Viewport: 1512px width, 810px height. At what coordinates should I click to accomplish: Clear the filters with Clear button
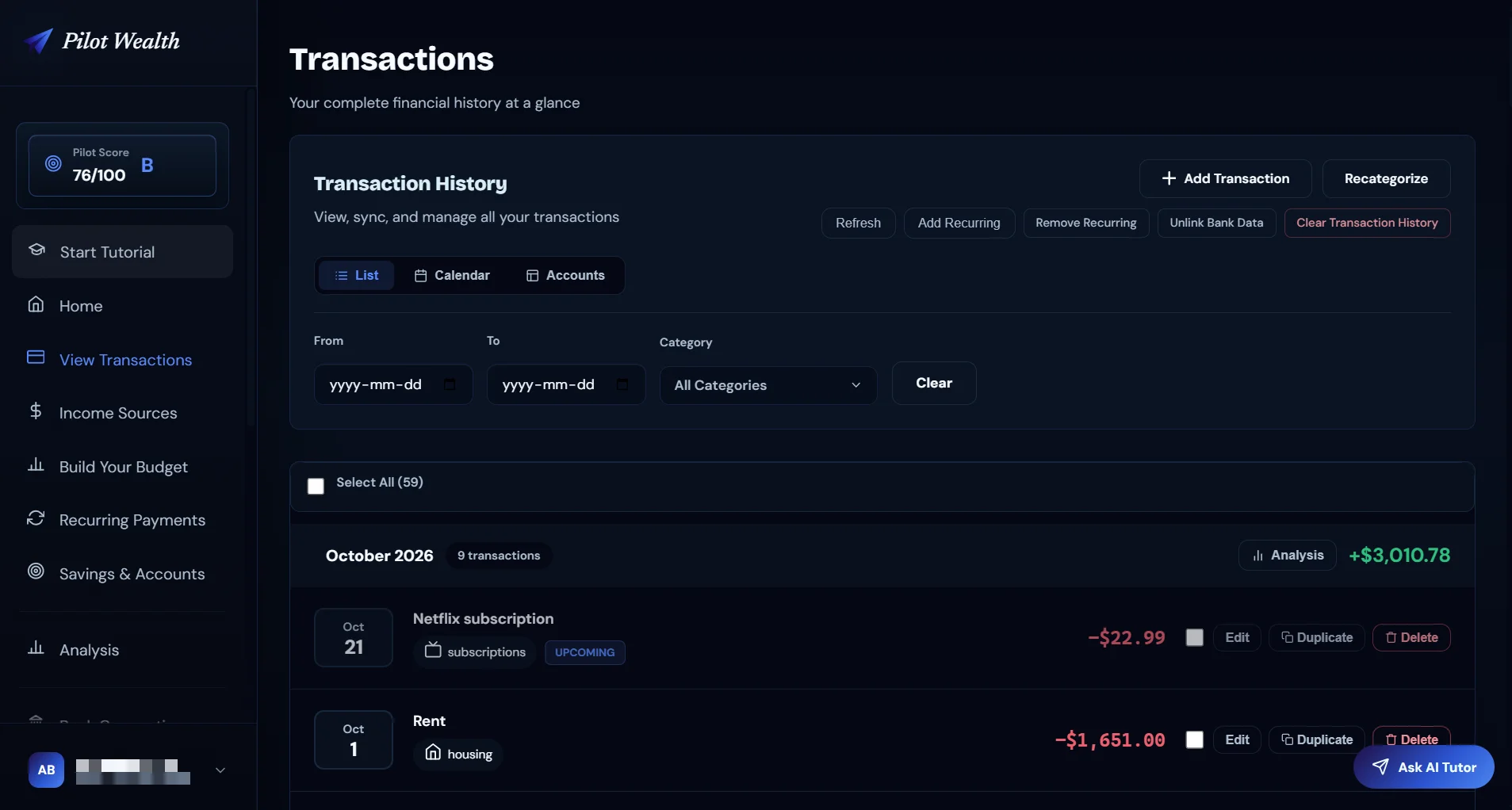tap(934, 383)
